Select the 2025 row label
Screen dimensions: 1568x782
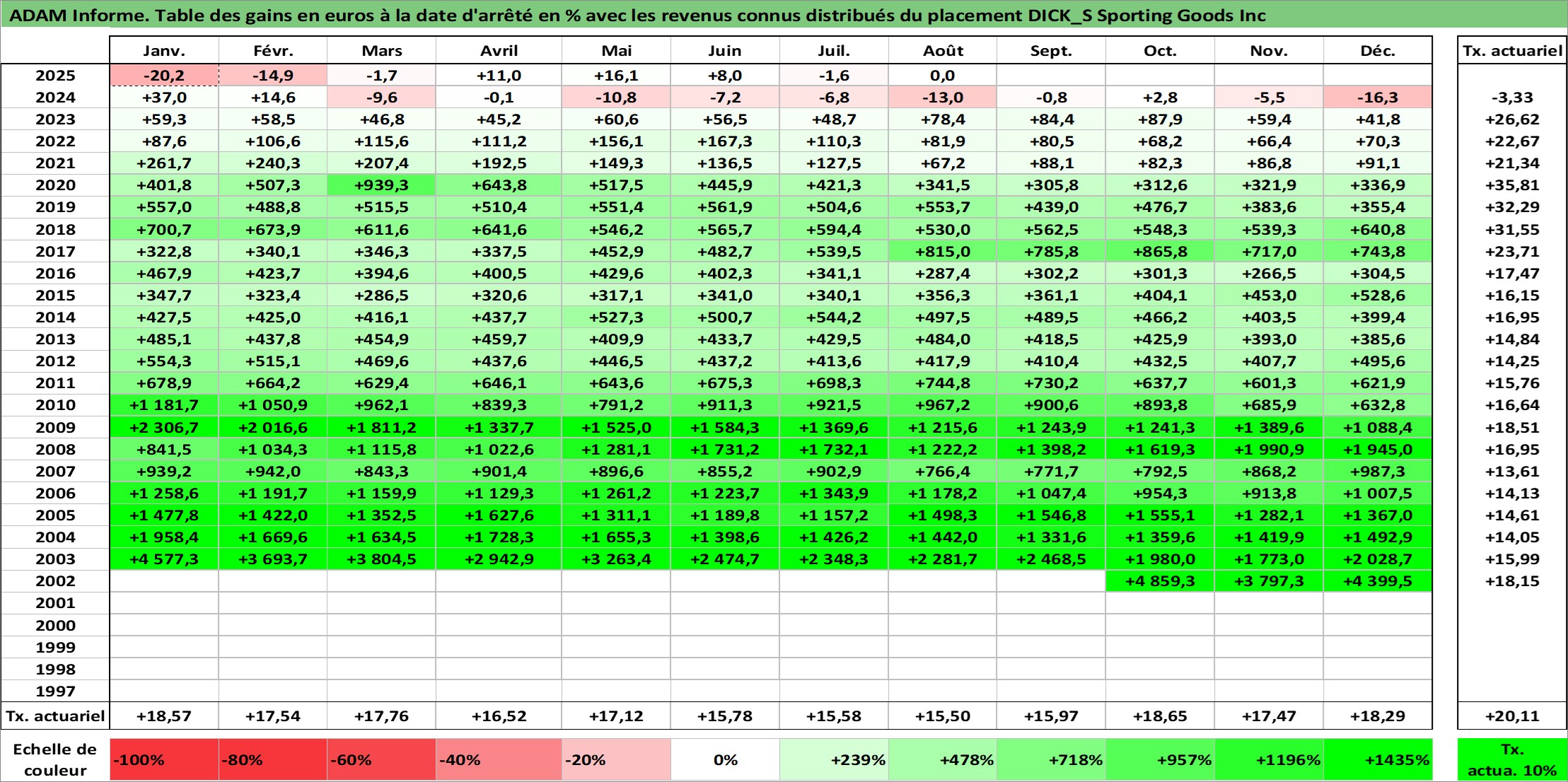[55, 76]
